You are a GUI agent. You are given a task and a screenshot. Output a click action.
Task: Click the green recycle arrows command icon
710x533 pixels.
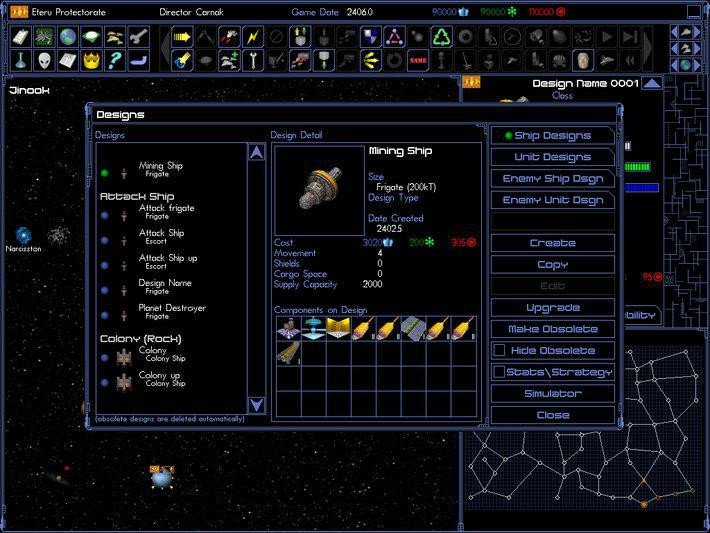tap(441, 37)
